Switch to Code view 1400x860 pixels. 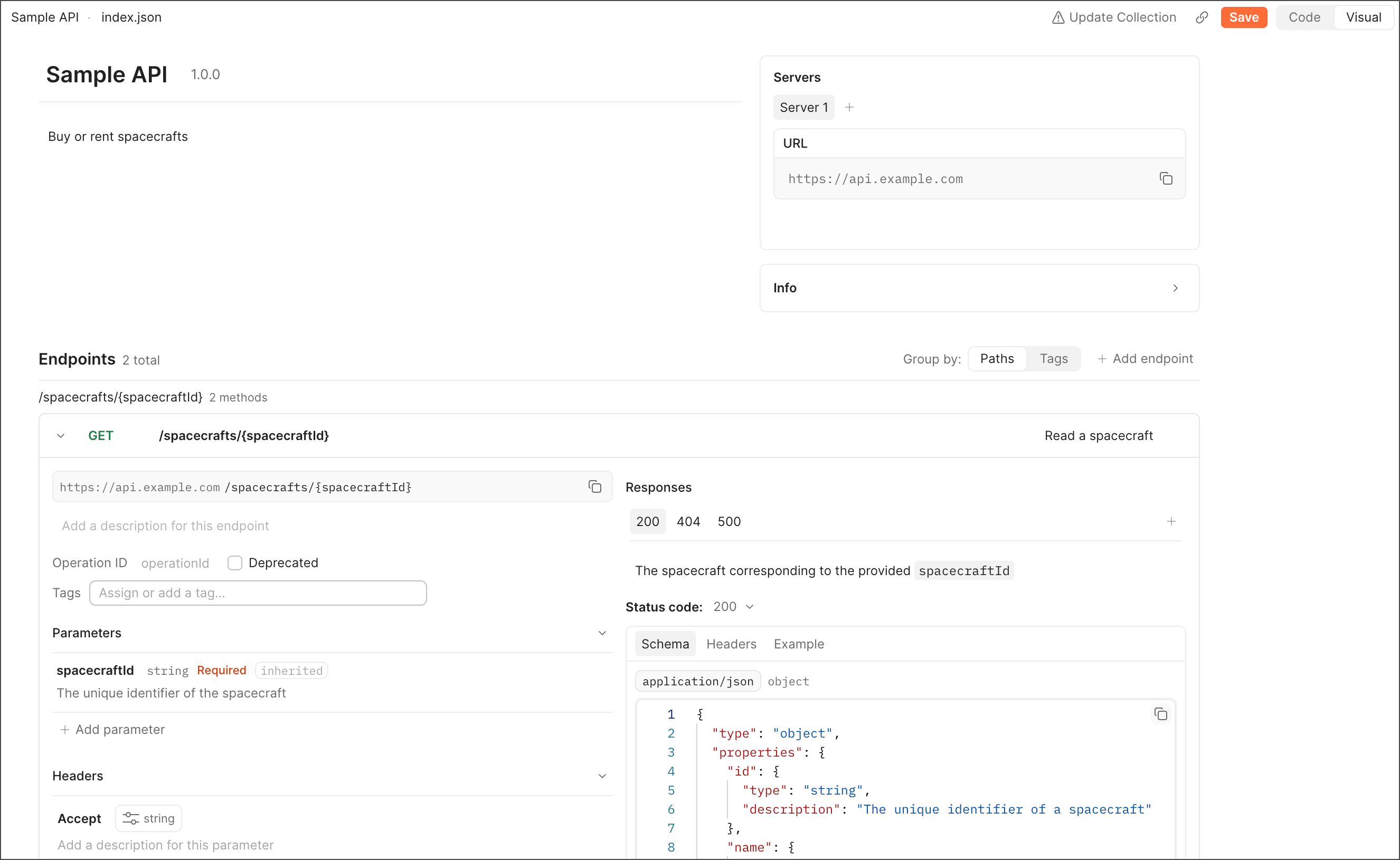click(x=1304, y=17)
